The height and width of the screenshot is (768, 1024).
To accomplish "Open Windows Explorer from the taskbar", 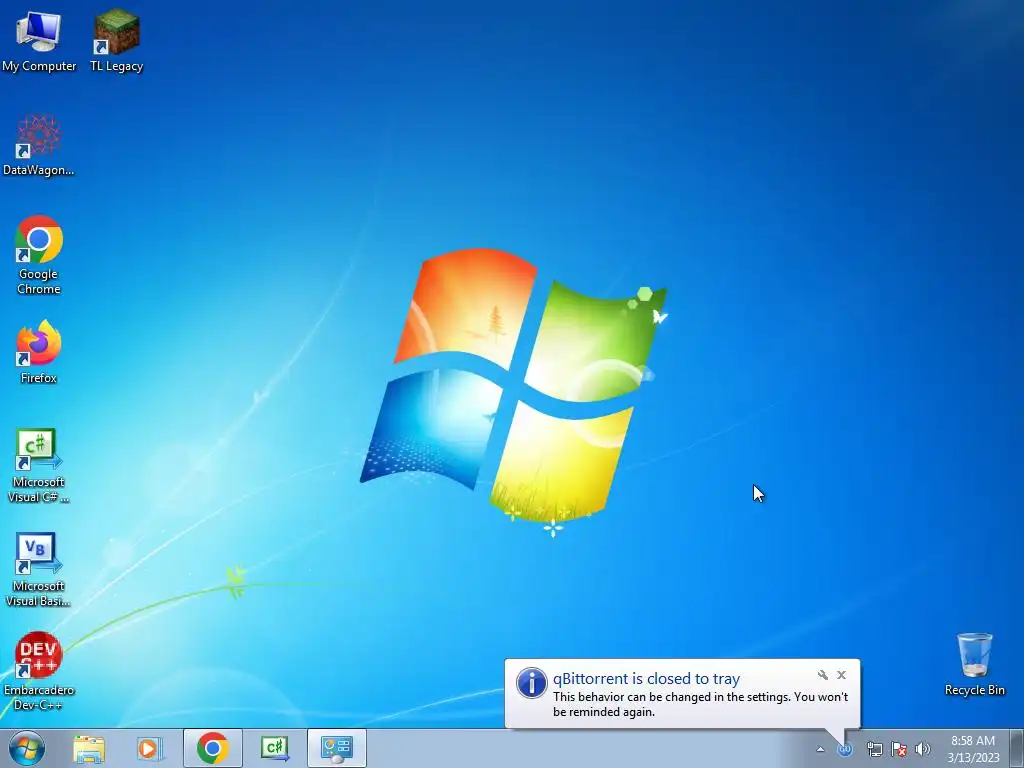I will click(x=89, y=748).
